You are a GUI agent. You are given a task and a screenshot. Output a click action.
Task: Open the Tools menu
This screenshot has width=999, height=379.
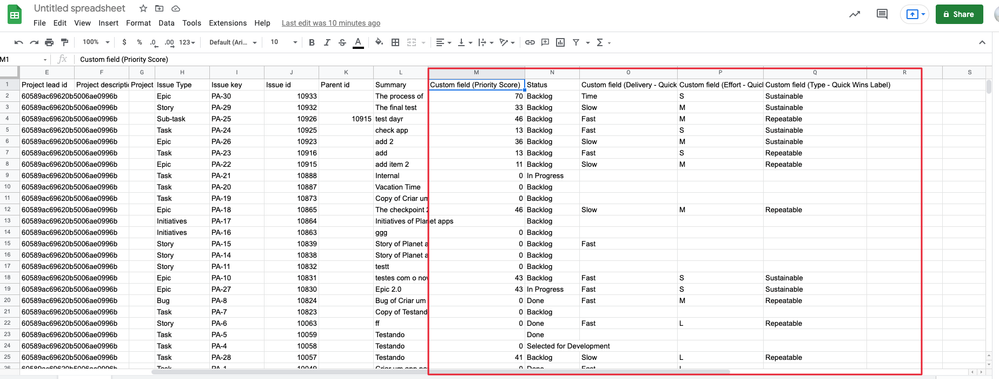192,23
